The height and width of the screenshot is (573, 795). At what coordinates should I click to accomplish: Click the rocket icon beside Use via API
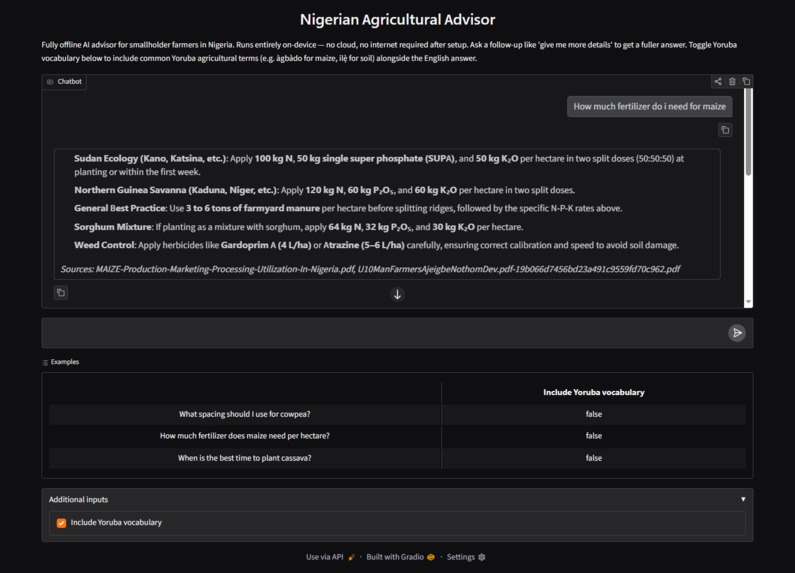coord(351,557)
